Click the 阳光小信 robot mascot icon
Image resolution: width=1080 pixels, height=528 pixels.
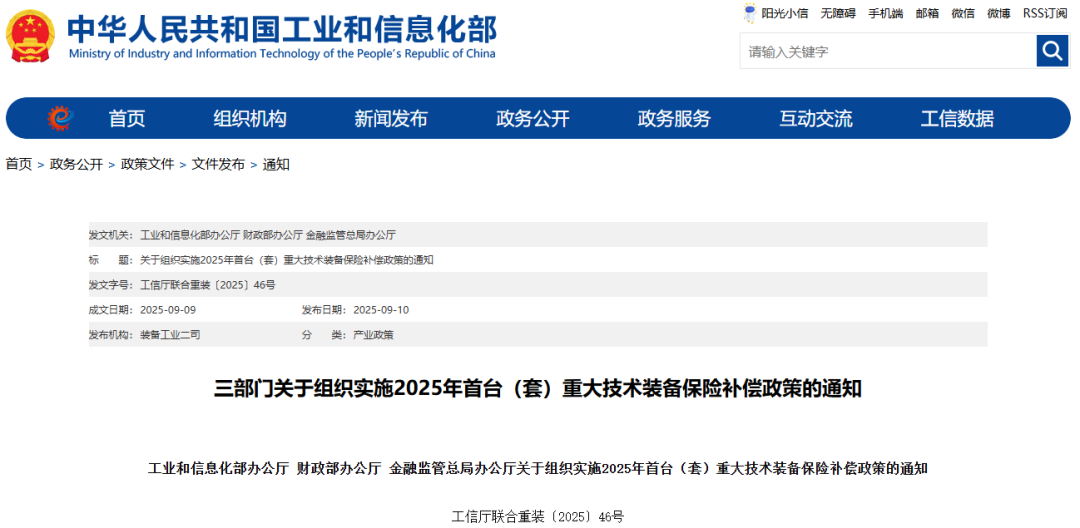(x=749, y=12)
